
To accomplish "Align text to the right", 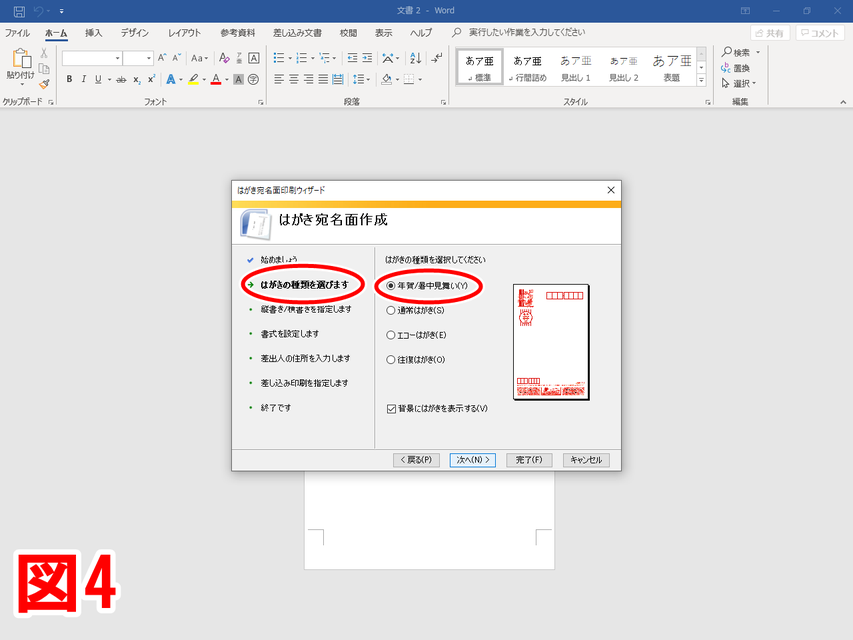I will tap(308, 79).
